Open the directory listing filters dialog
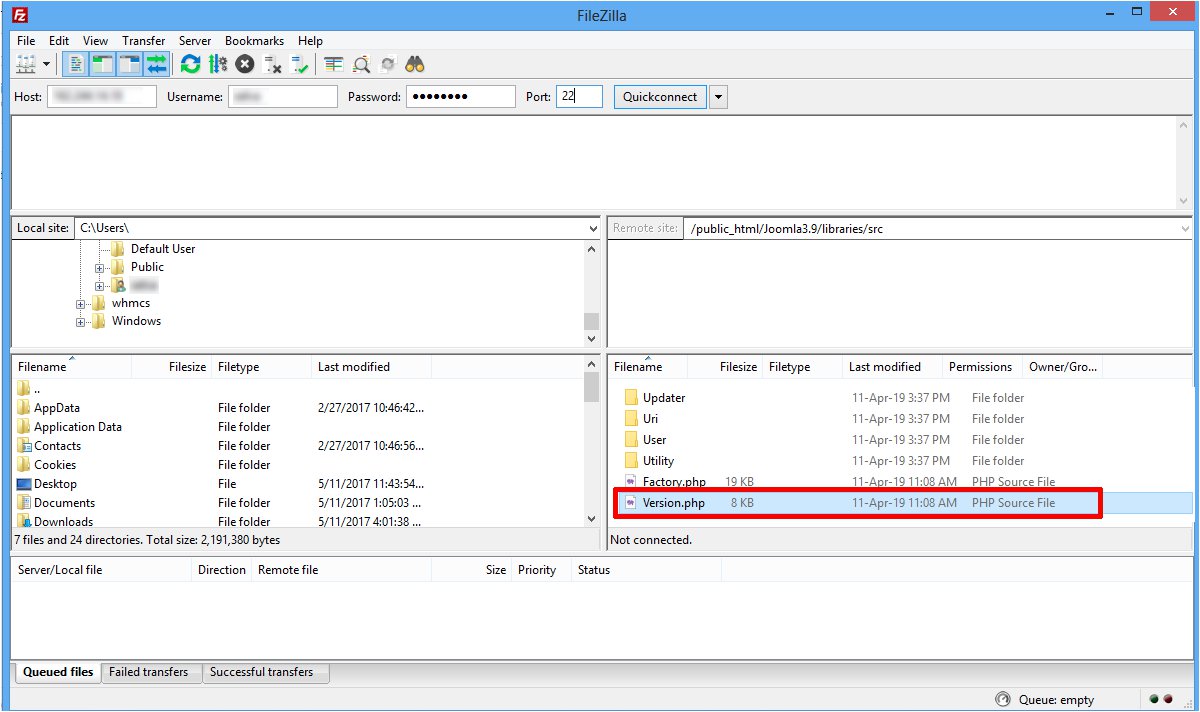 pyautogui.click(x=334, y=65)
